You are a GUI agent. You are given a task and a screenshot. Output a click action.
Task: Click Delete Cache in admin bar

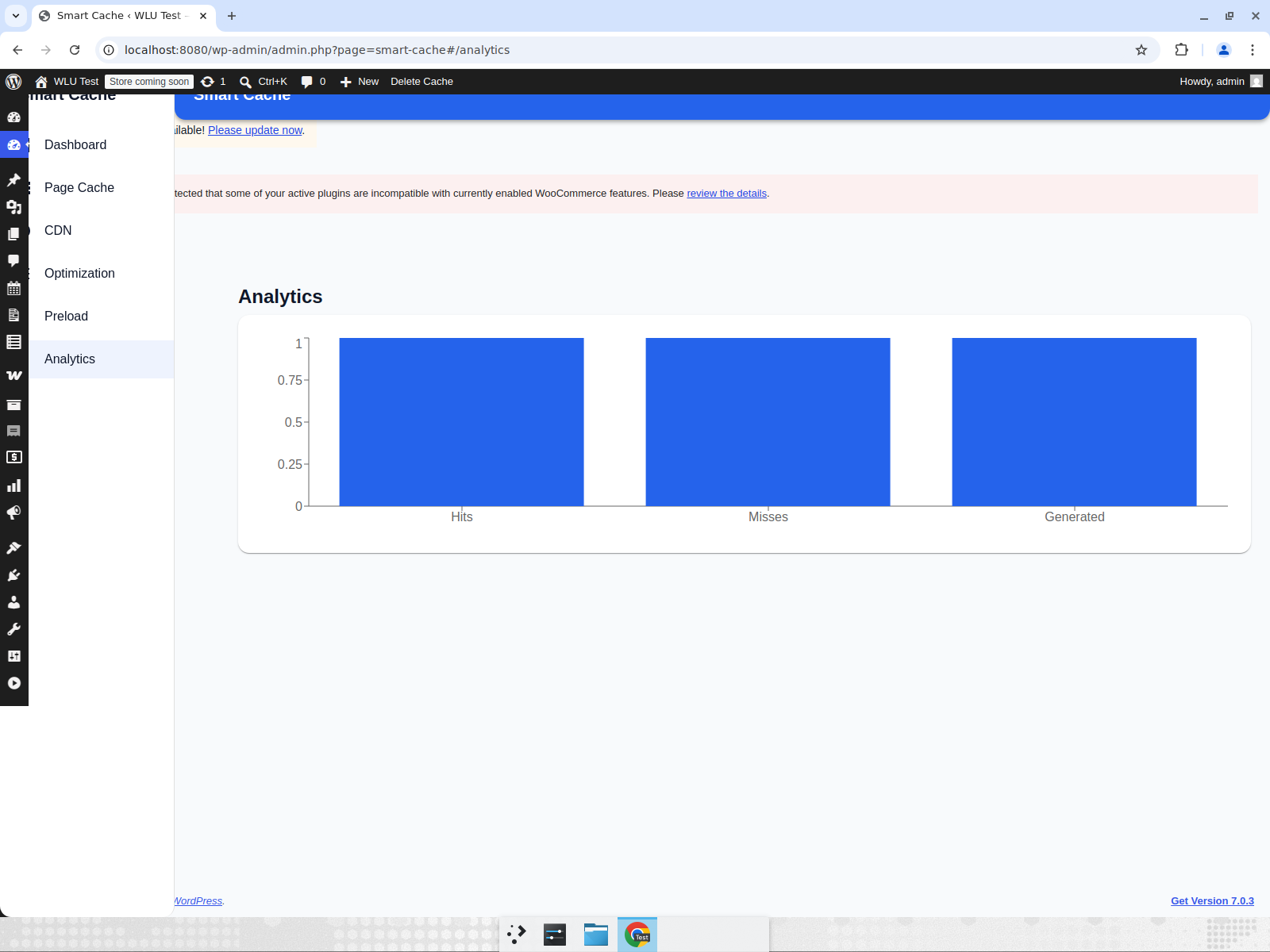coord(421,82)
